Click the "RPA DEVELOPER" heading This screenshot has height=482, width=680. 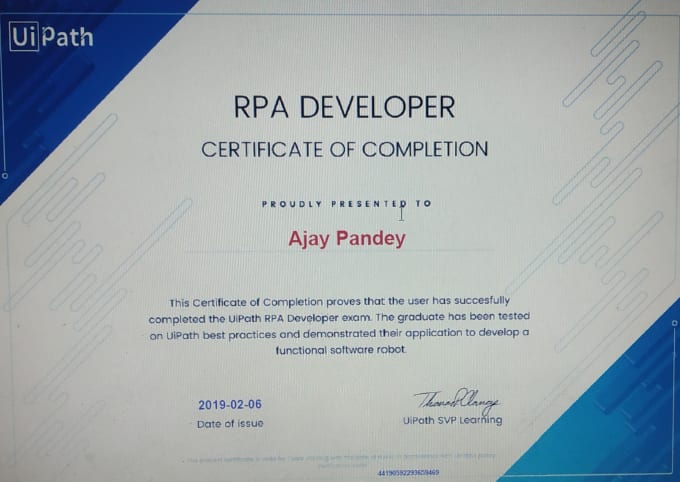pos(344,107)
